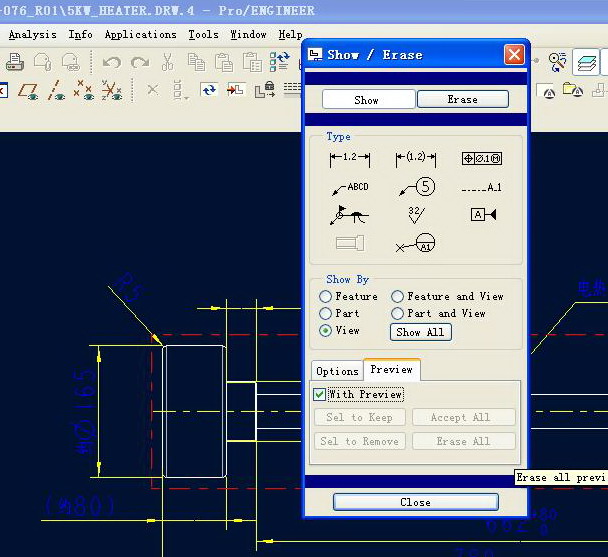
Task: Switch to Erase mode
Action: pos(463,99)
